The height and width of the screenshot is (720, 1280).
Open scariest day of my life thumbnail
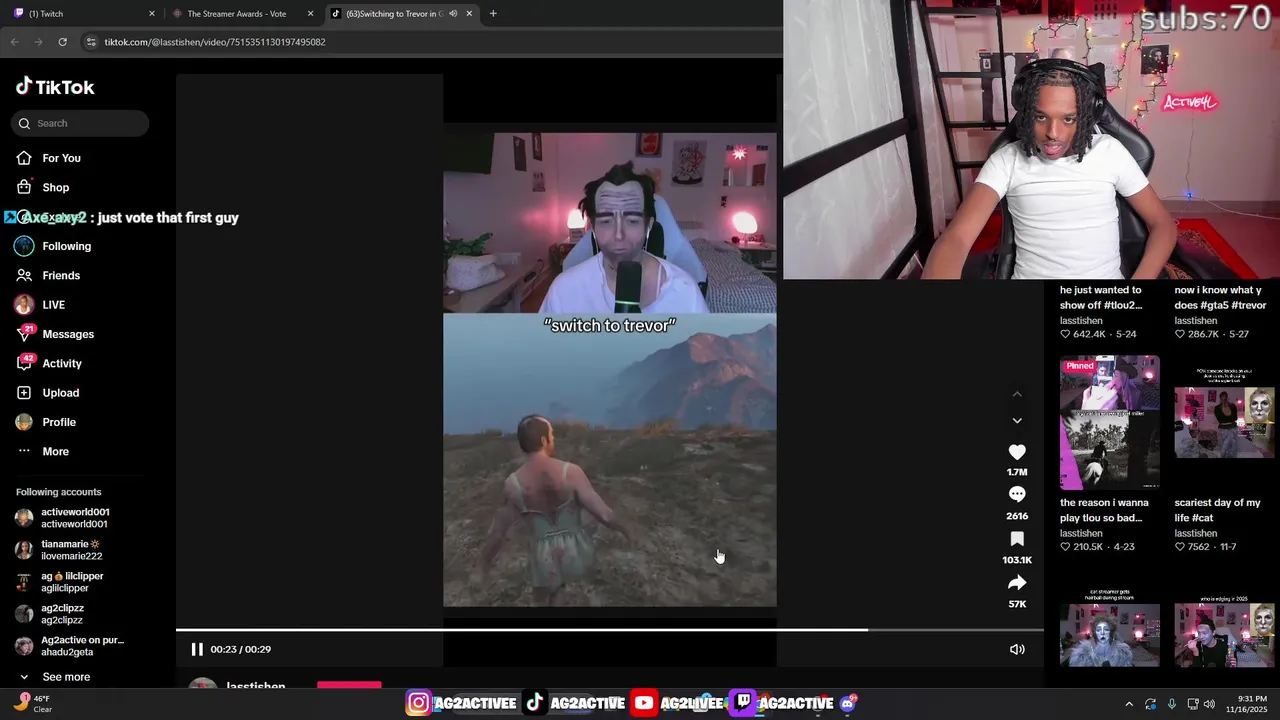1225,423
